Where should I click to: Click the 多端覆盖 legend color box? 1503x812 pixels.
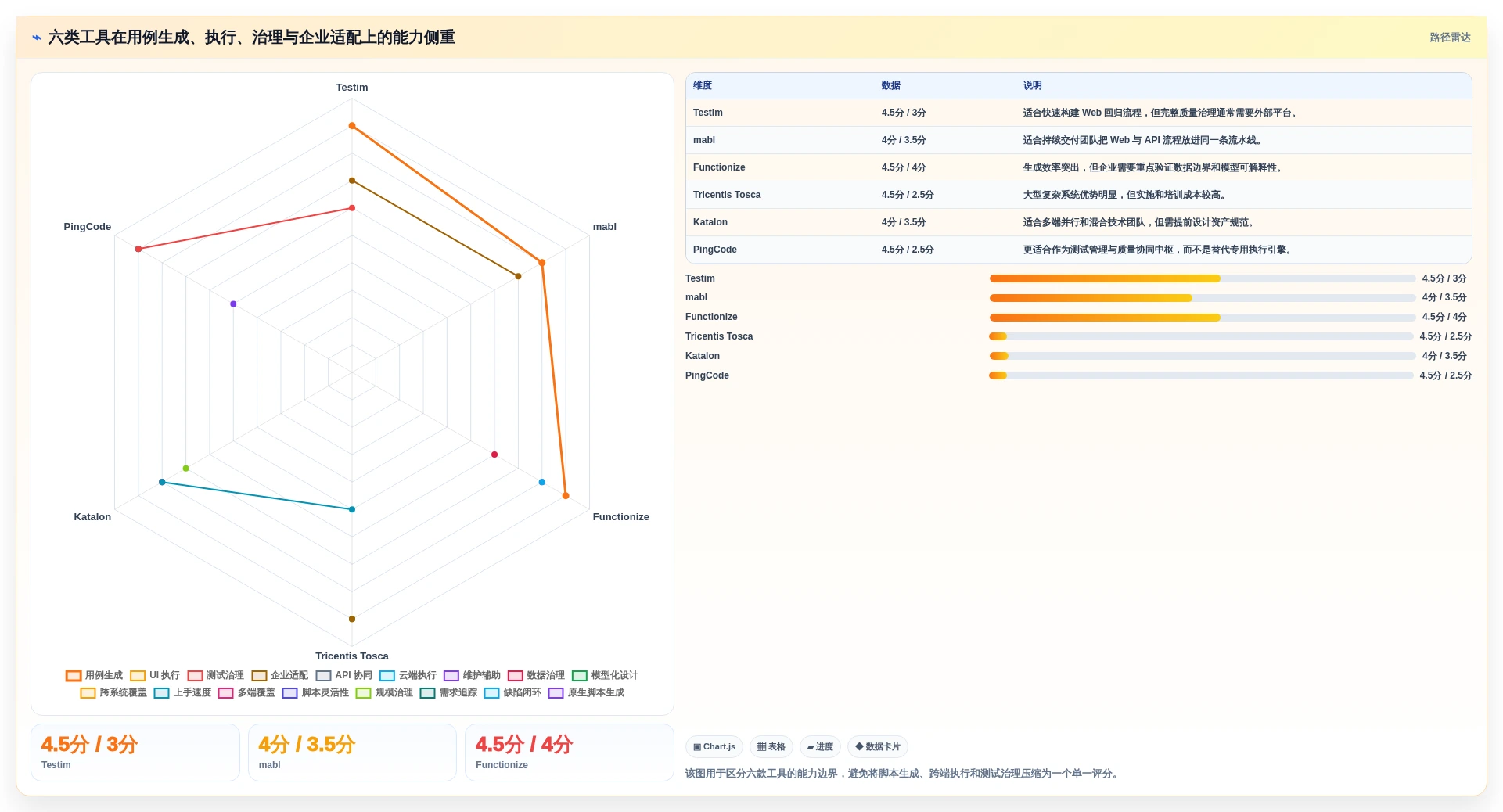(225, 692)
